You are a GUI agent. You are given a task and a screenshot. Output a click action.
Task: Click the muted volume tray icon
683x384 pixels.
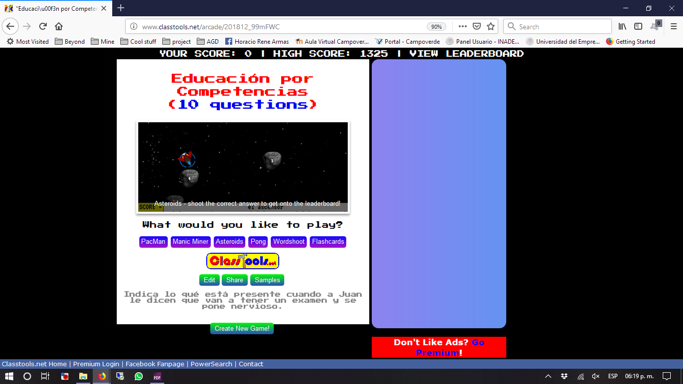click(x=595, y=376)
